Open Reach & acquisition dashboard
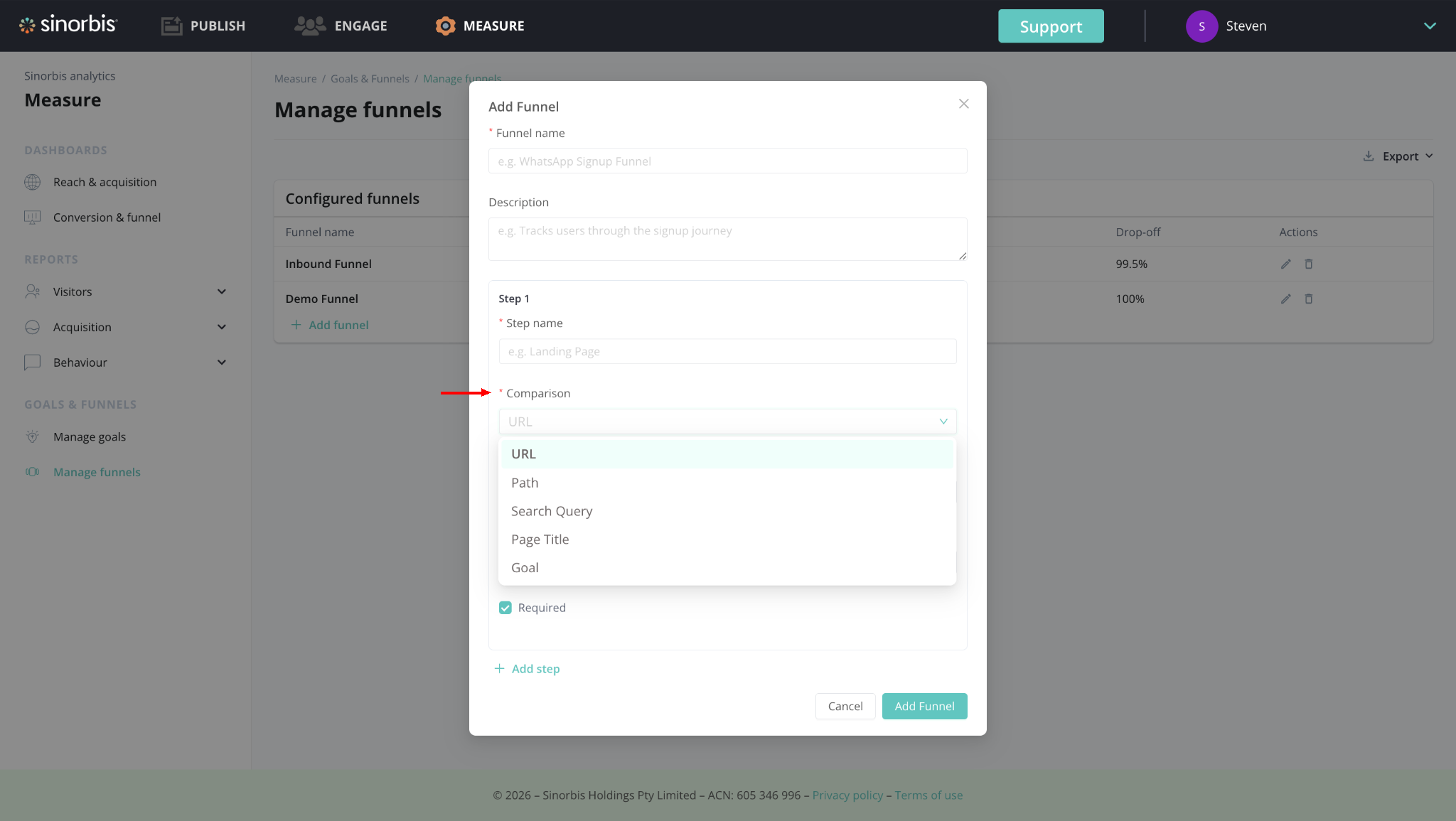This screenshot has height=821, width=1456. coord(105,182)
